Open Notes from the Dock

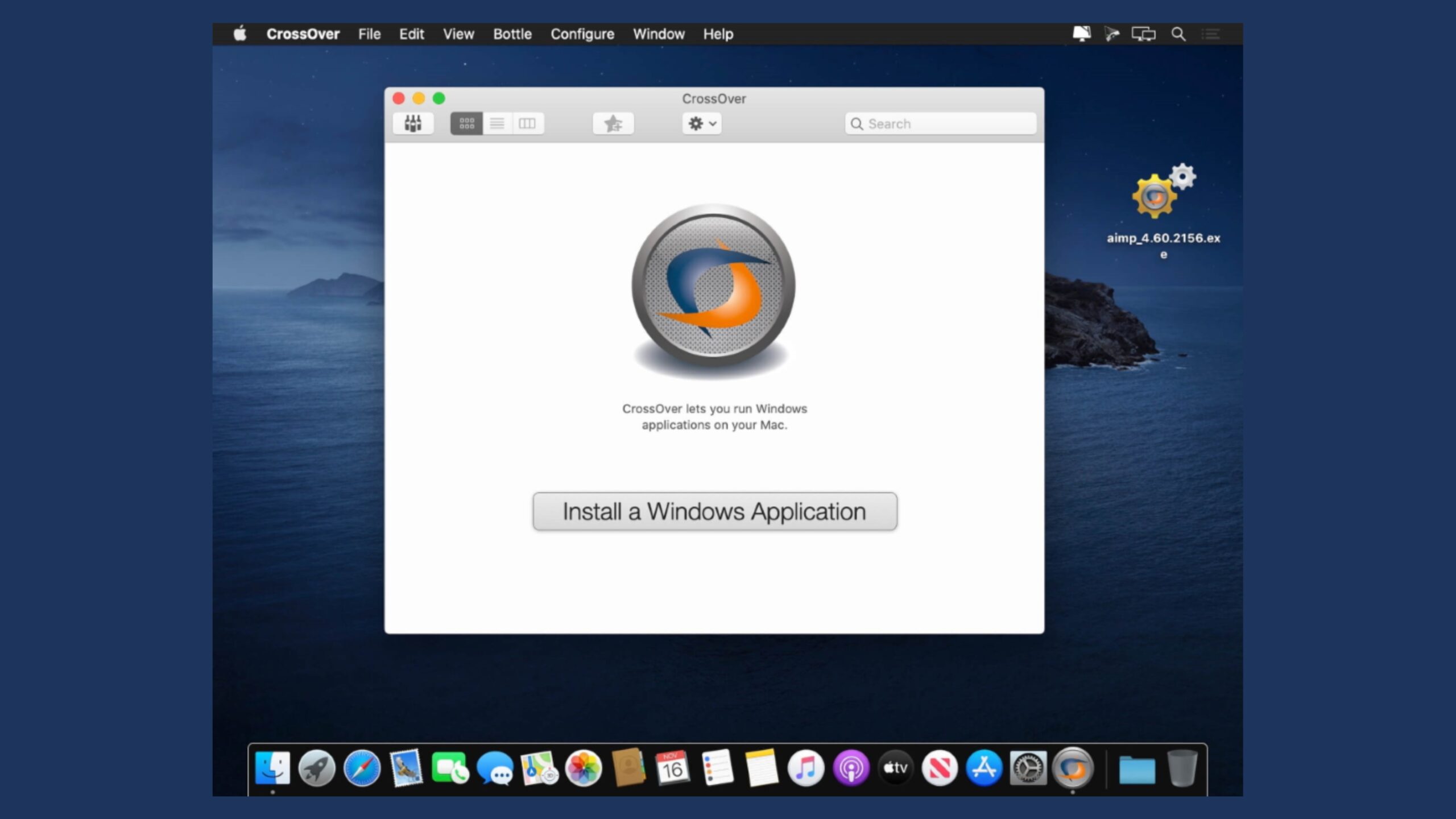761,768
